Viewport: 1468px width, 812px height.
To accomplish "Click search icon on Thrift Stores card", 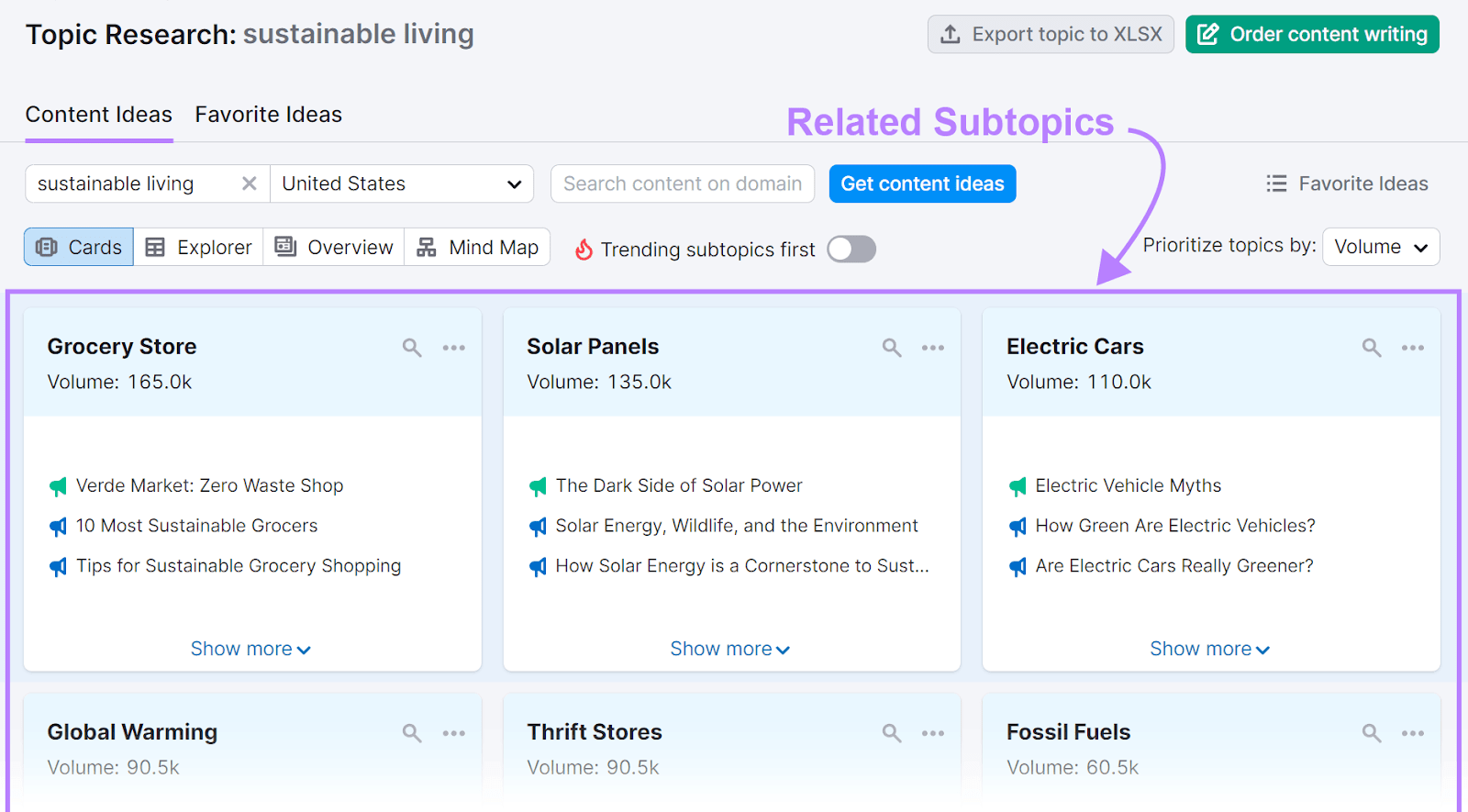I will pyautogui.click(x=892, y=733).
